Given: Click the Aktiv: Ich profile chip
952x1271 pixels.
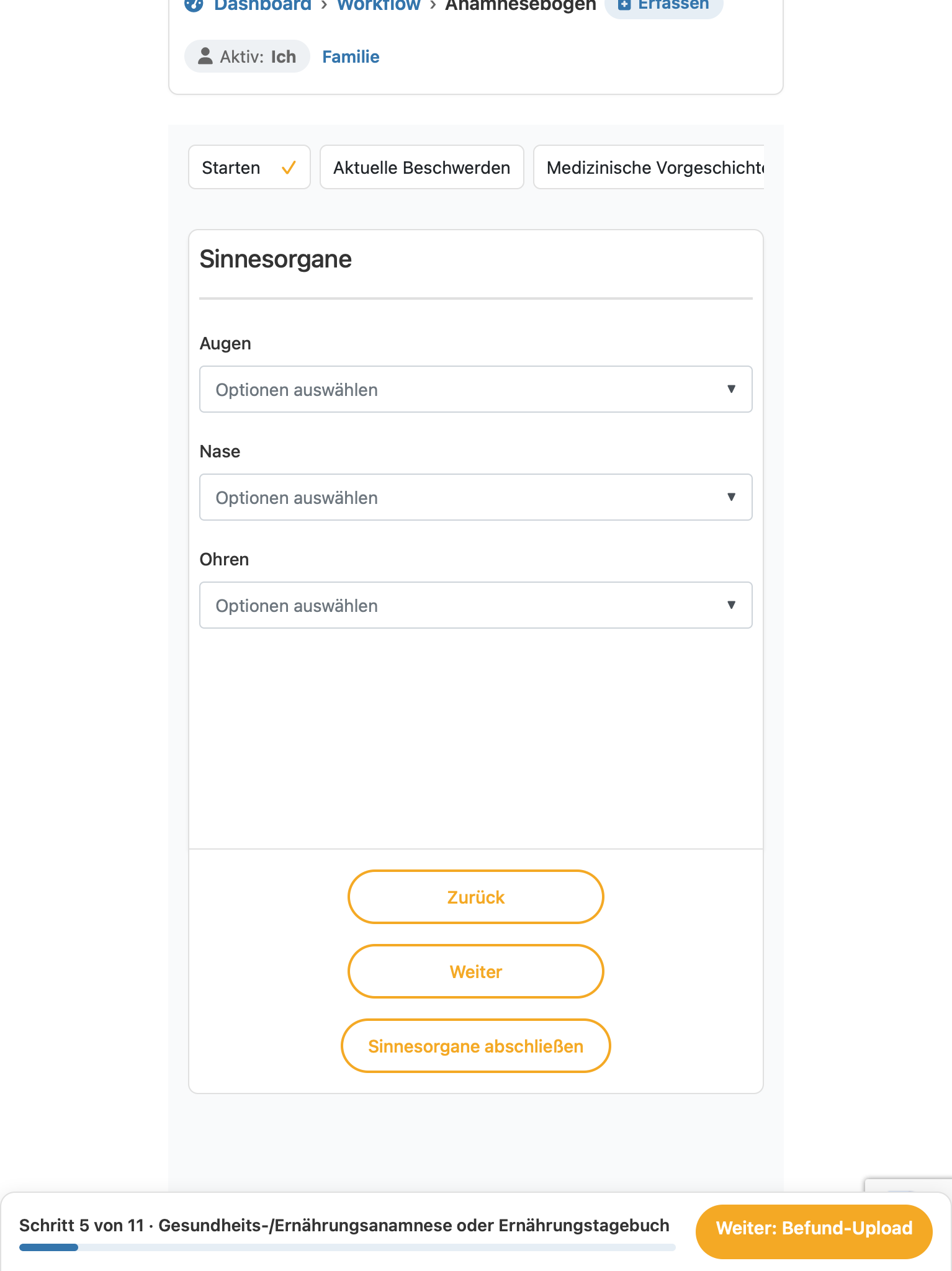Looking at the screenshot, I should coord(247,56).
